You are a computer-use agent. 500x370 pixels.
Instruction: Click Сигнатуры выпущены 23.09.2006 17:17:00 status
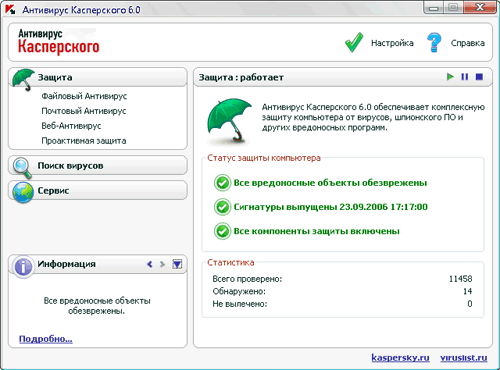(331, 207)
